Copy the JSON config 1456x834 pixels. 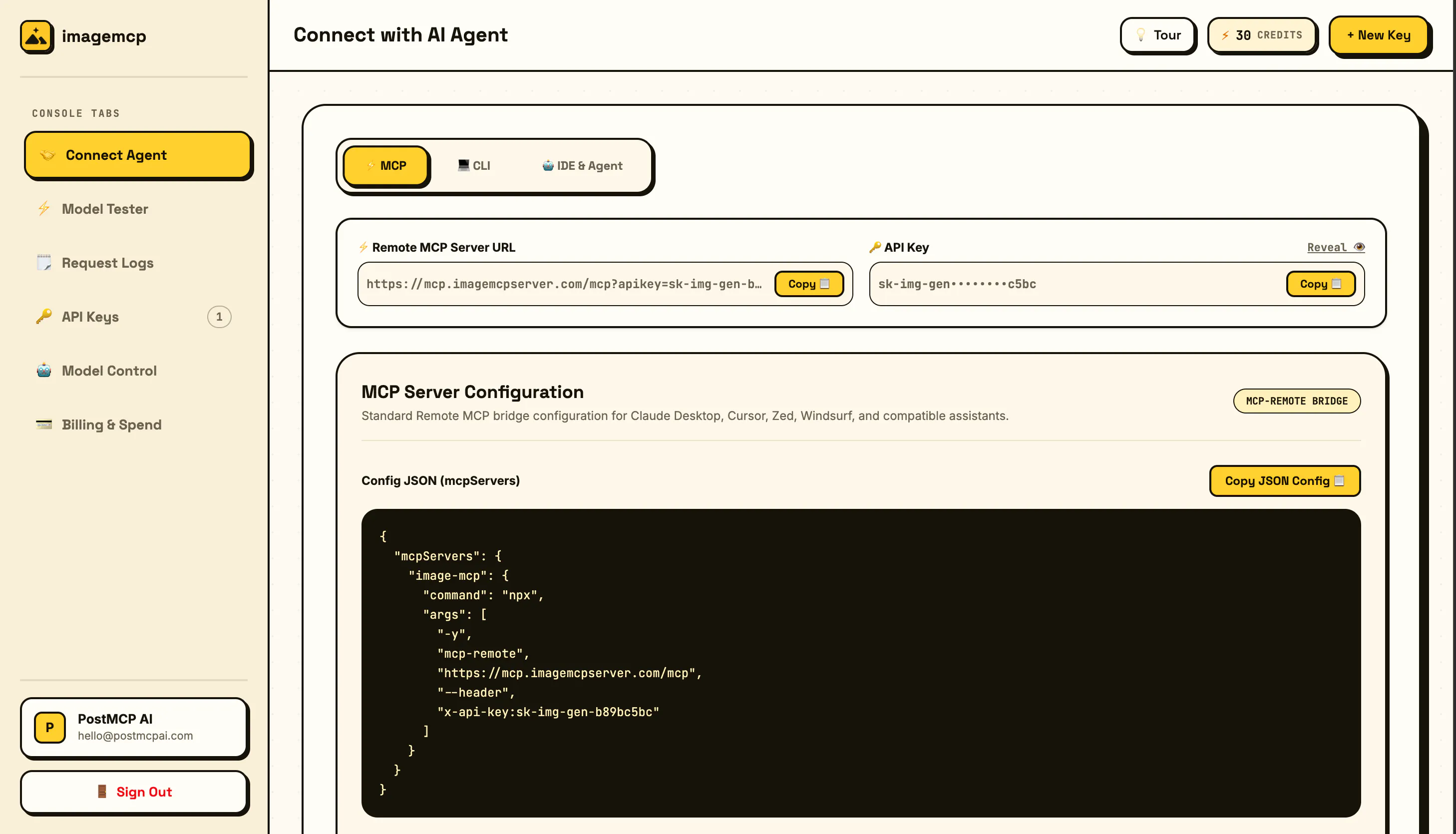1284,480
